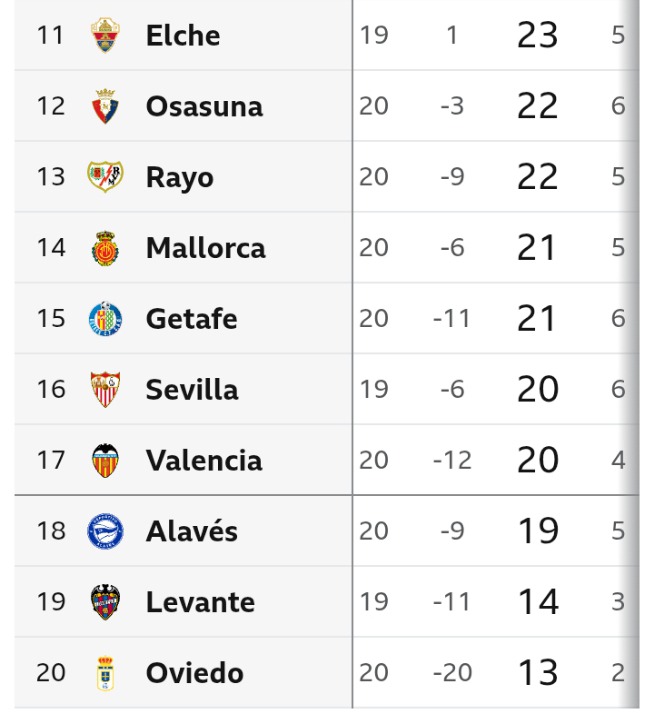
Task: Click position number 18 for Alavés
Action: (51, 531)
